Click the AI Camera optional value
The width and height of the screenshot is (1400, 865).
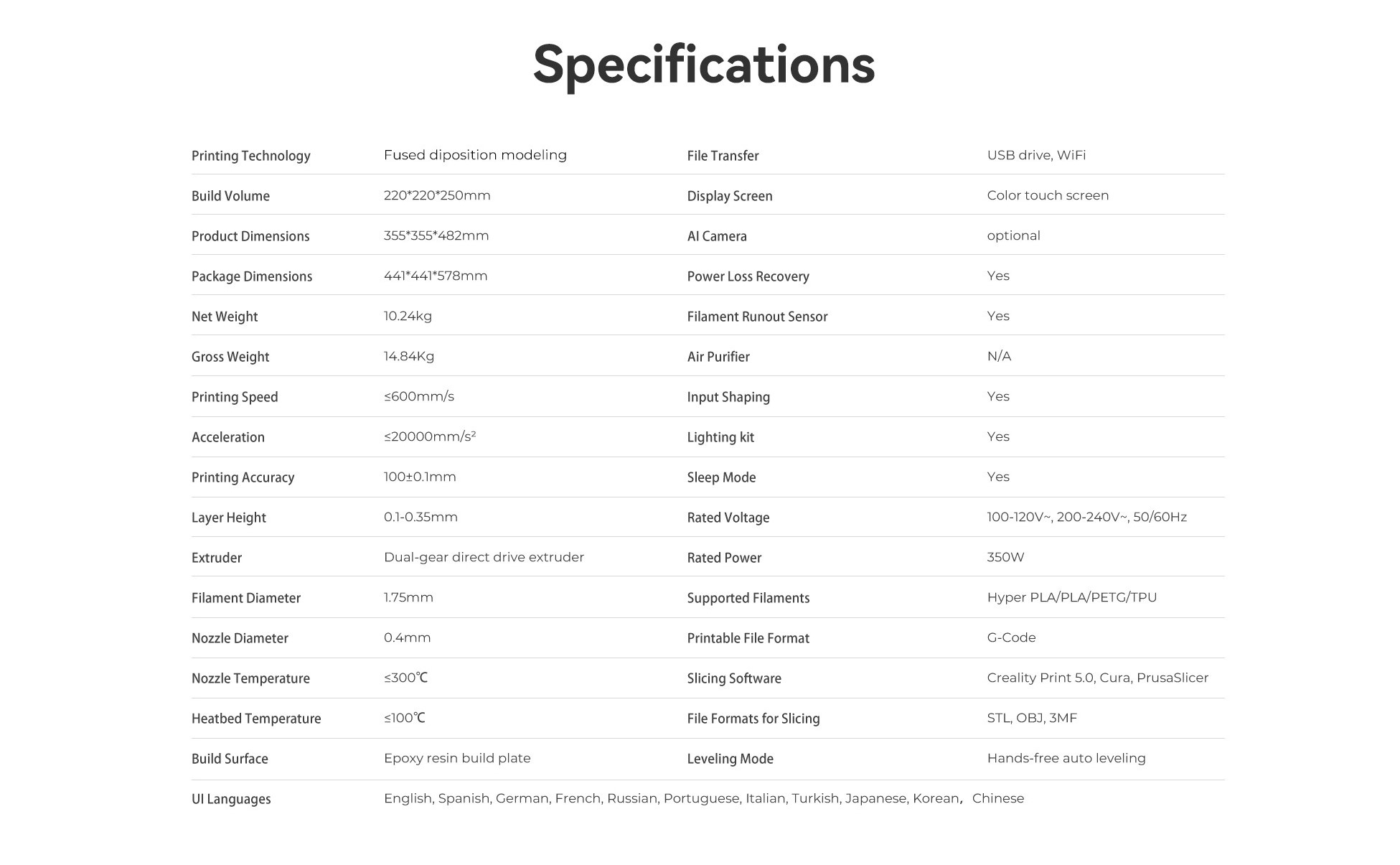pyautogui.click(x=1013, y=235)
